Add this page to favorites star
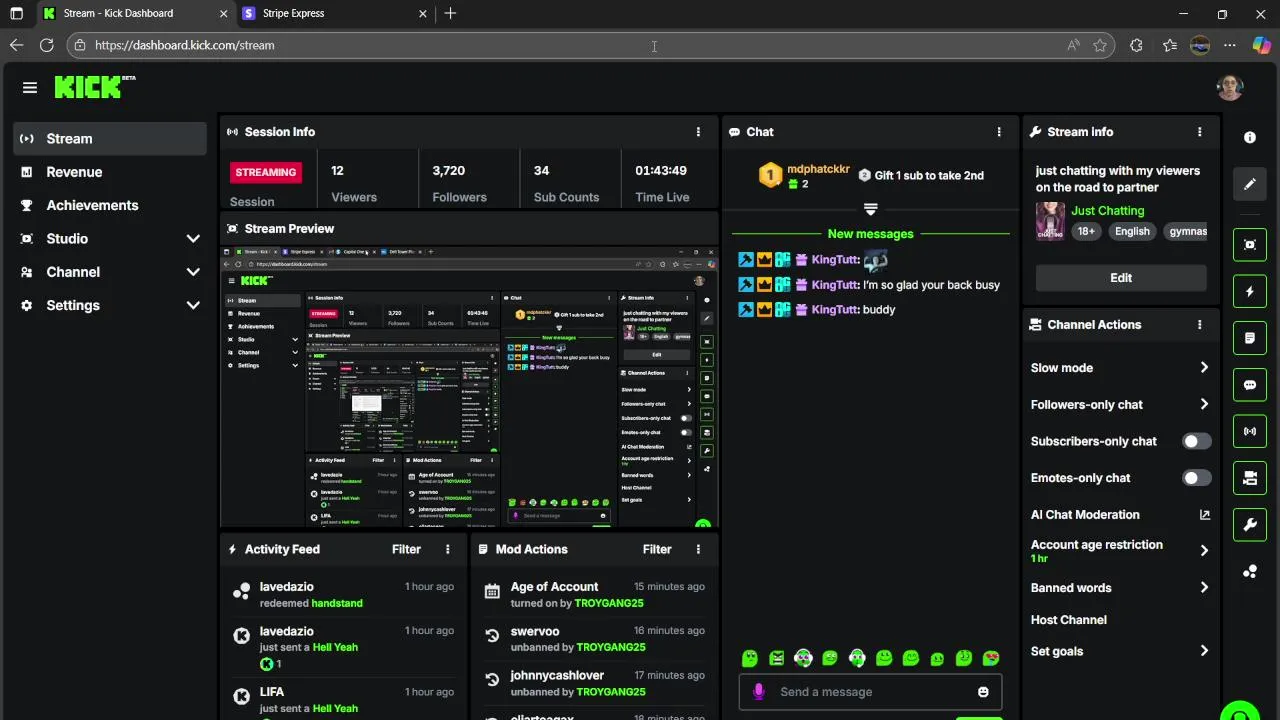This screenshot has width=1280, height=720. click(1100, 45)
